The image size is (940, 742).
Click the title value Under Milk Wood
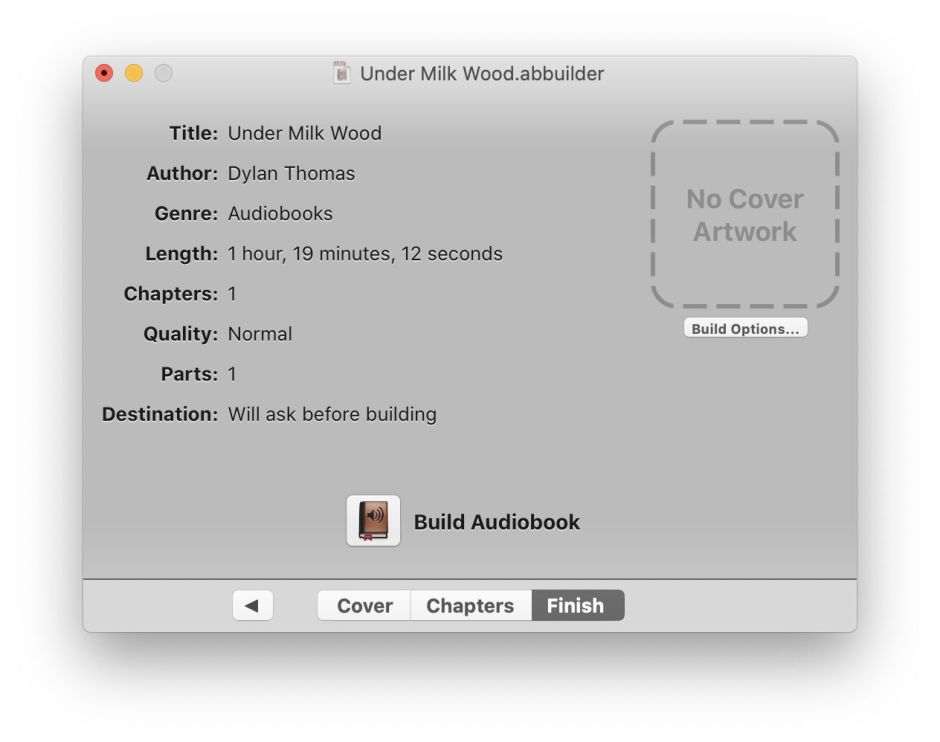pos(305,133)
